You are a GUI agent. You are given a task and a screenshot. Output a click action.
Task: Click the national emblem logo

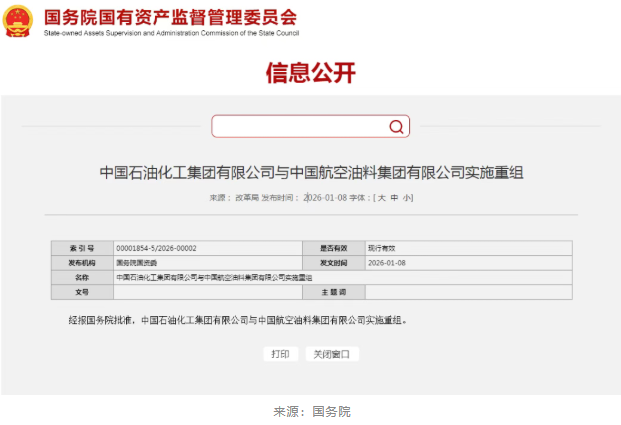tap(20, 20)
